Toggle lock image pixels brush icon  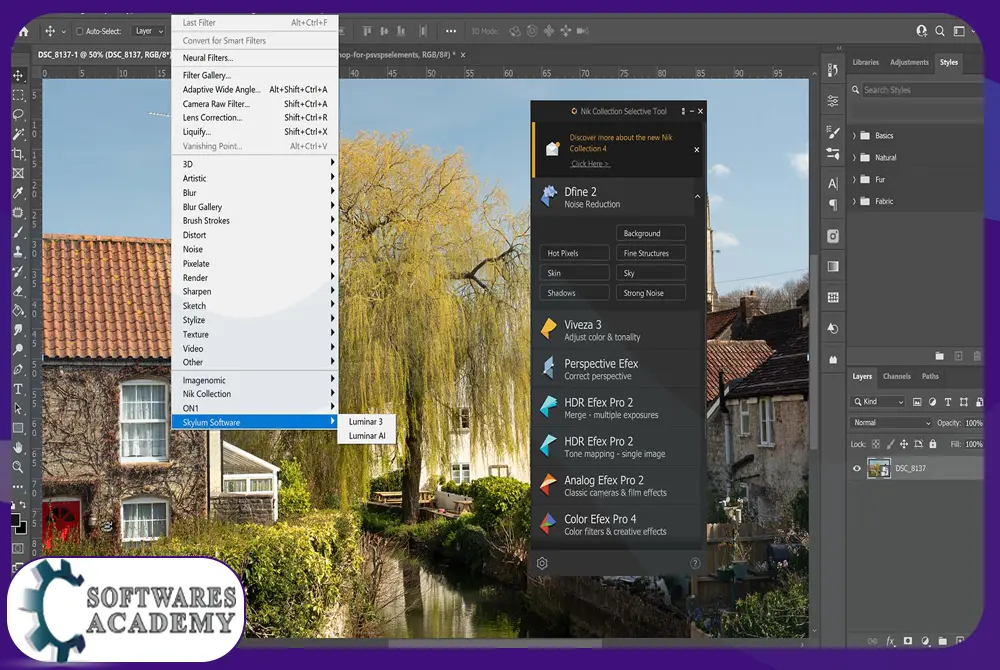point(890,444)
